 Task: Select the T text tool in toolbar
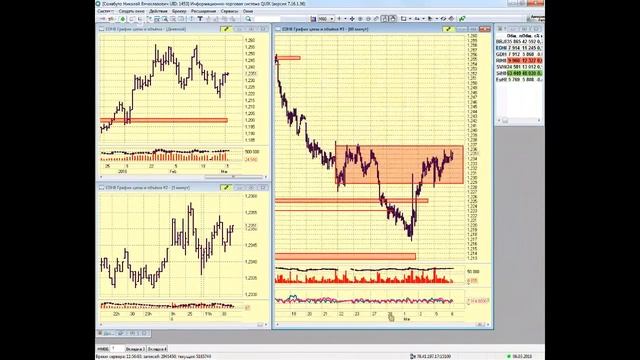tap(200, 19)
